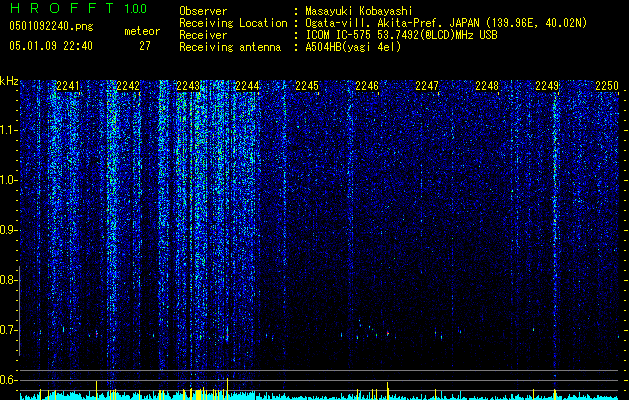Select the file name 0501092240.png

[51, 27]
